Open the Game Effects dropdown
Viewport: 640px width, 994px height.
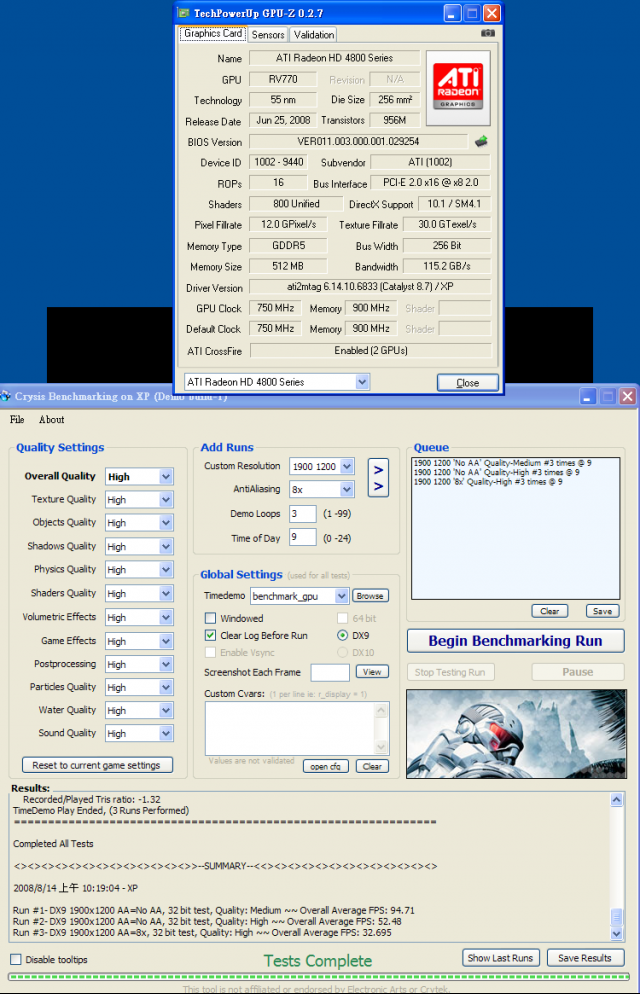166,641
